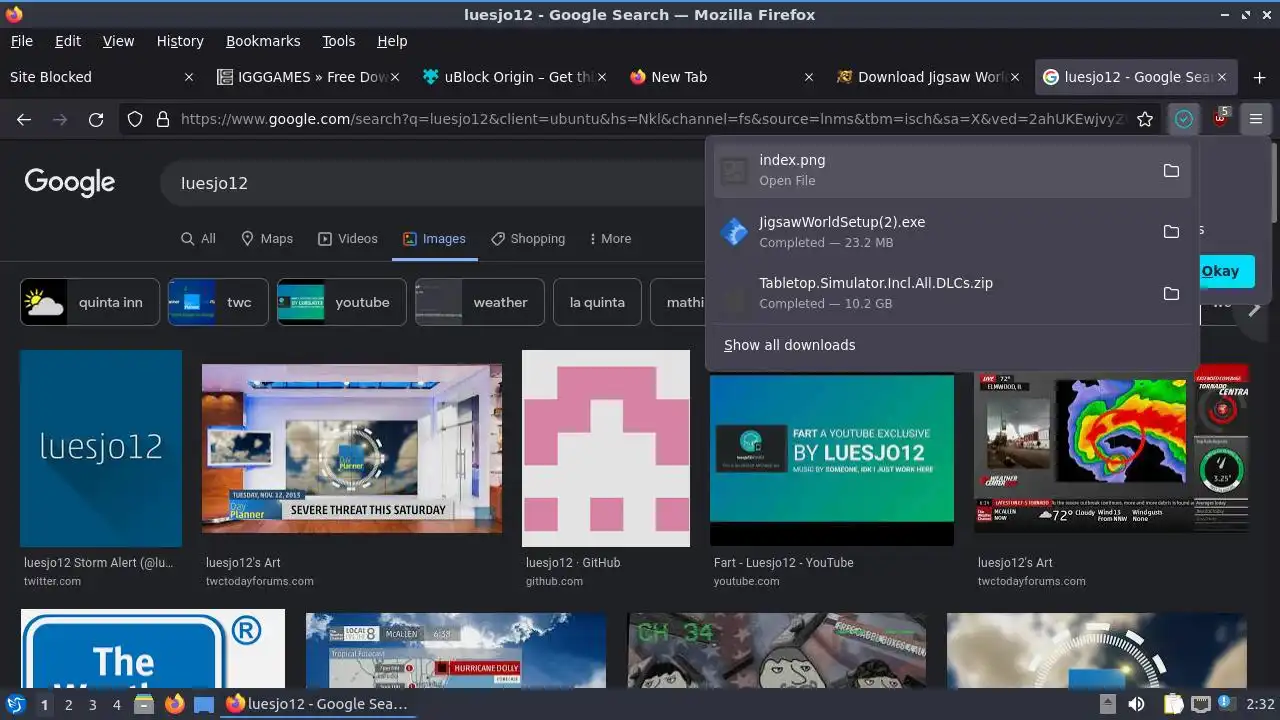Launch Firefox from taskbar quick launcher
The width and height of the screenshot is (1280, 720).
tap(175, 704)
